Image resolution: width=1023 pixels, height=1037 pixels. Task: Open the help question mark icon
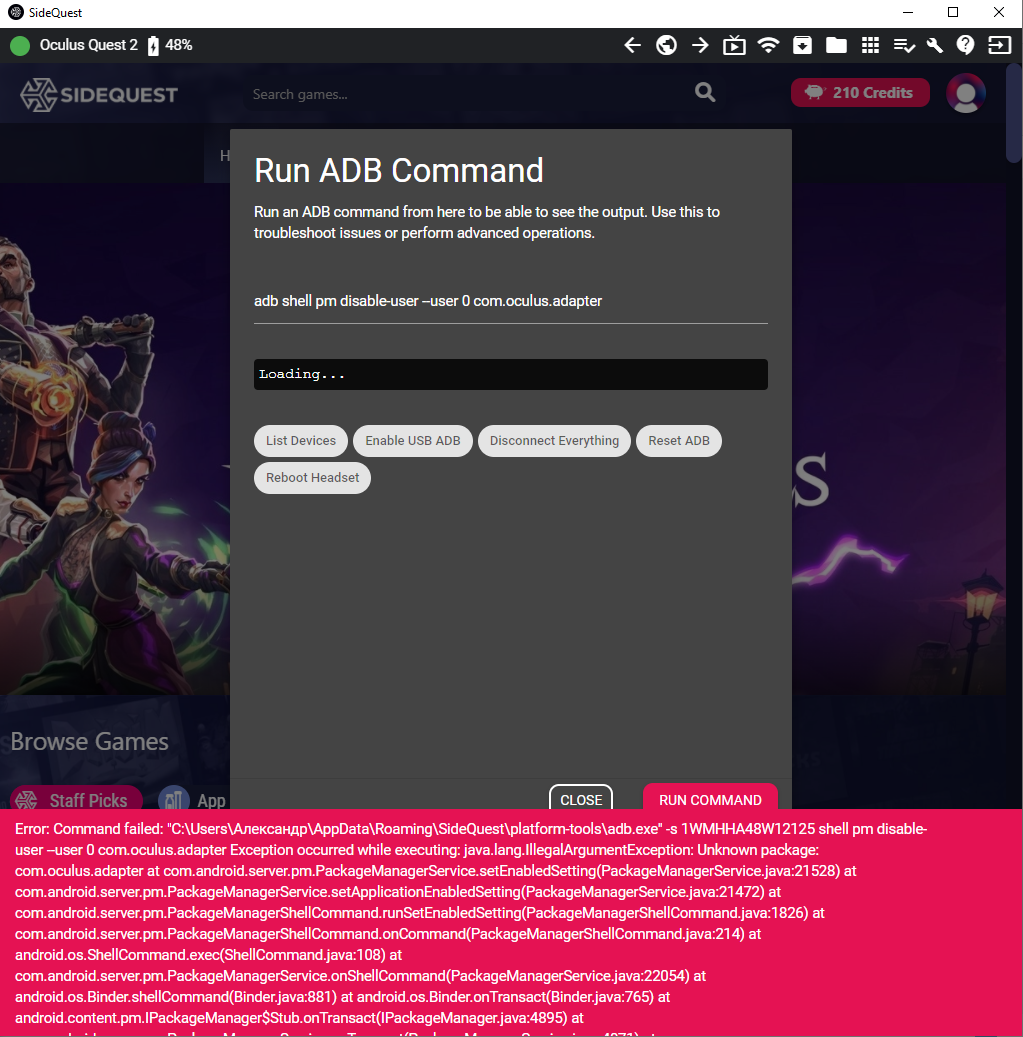(965, 45)
